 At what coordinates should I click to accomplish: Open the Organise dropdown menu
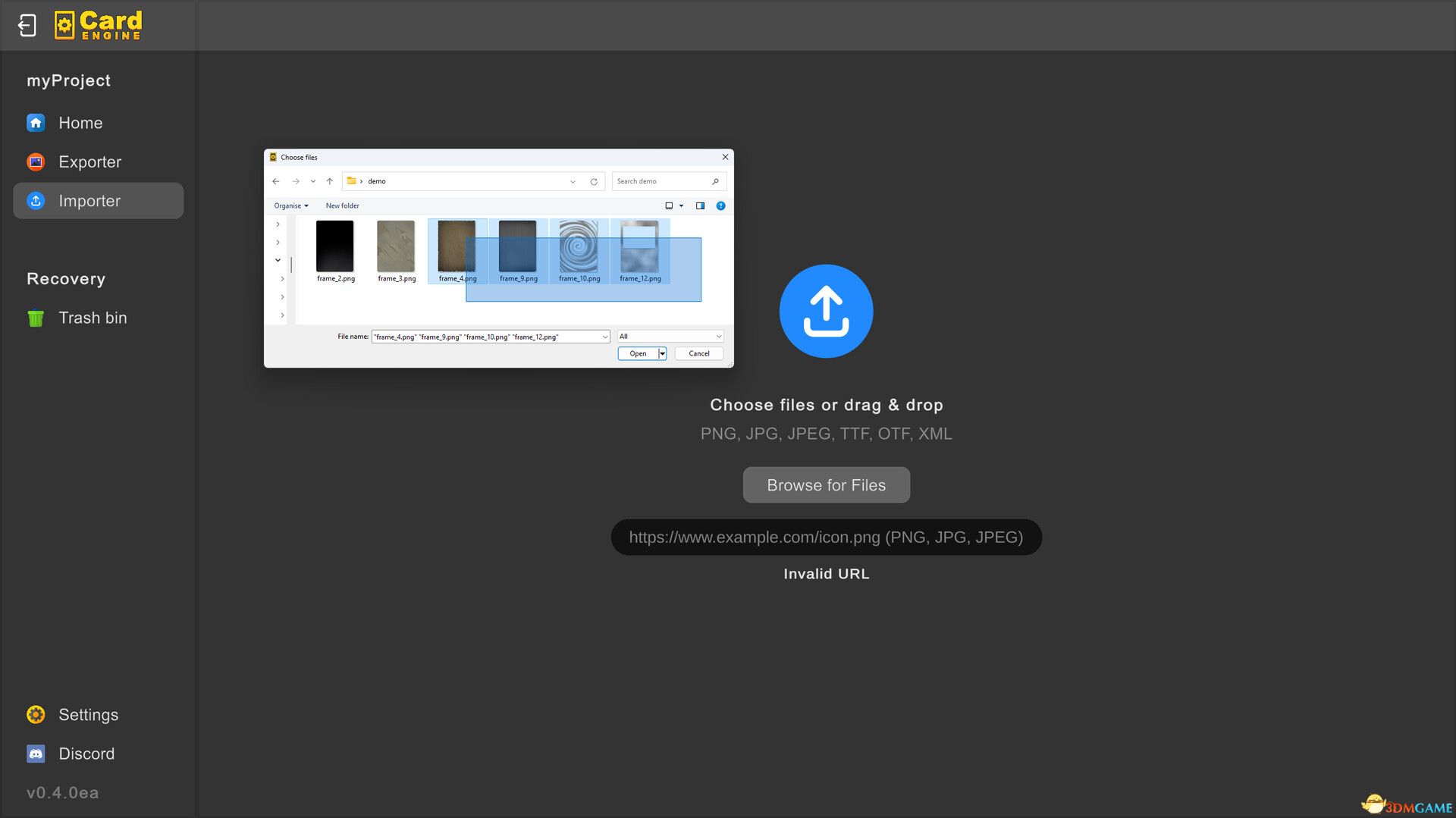click(x=290, y=206)
